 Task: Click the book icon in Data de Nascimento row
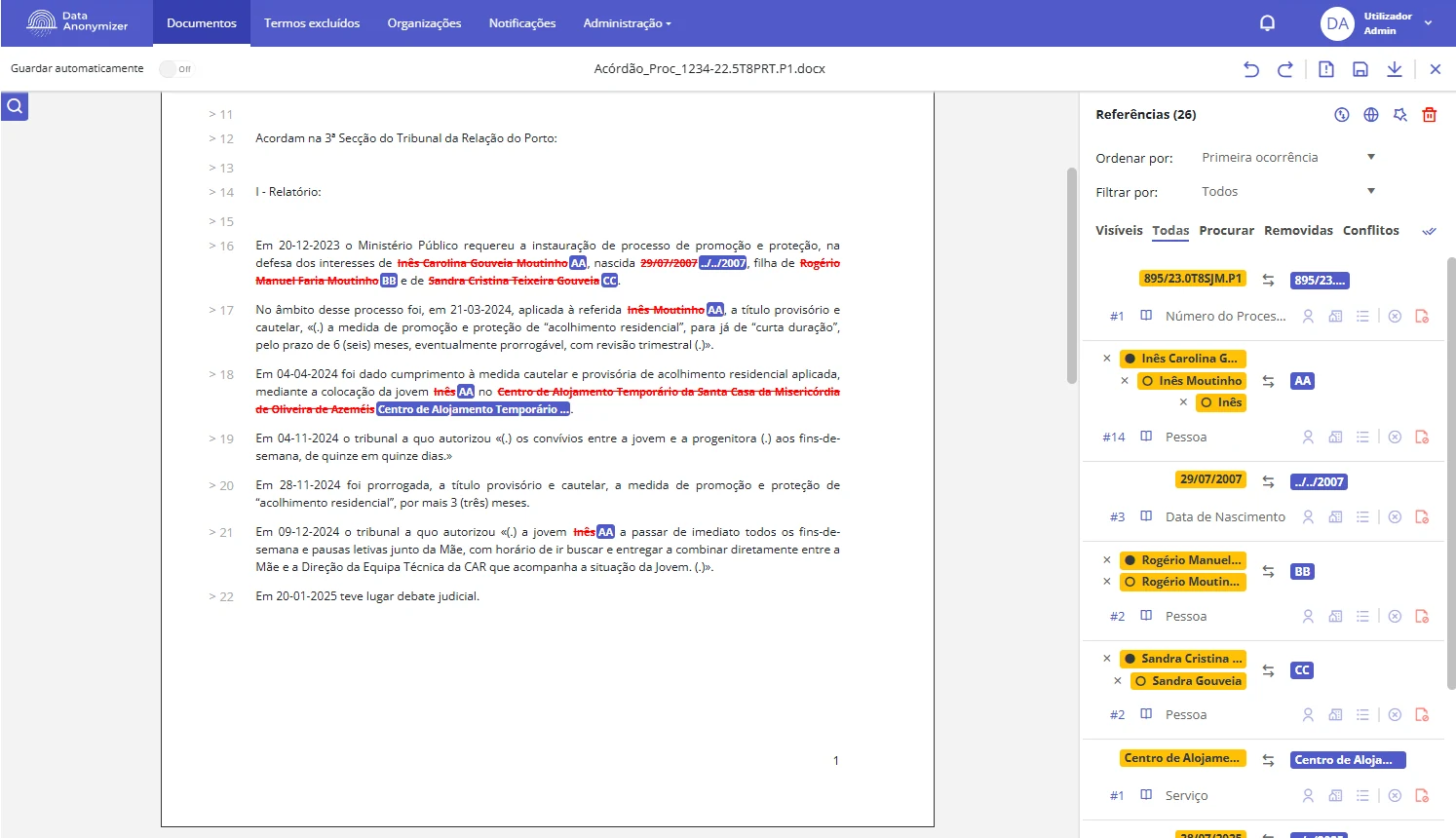click(1146, 516)
